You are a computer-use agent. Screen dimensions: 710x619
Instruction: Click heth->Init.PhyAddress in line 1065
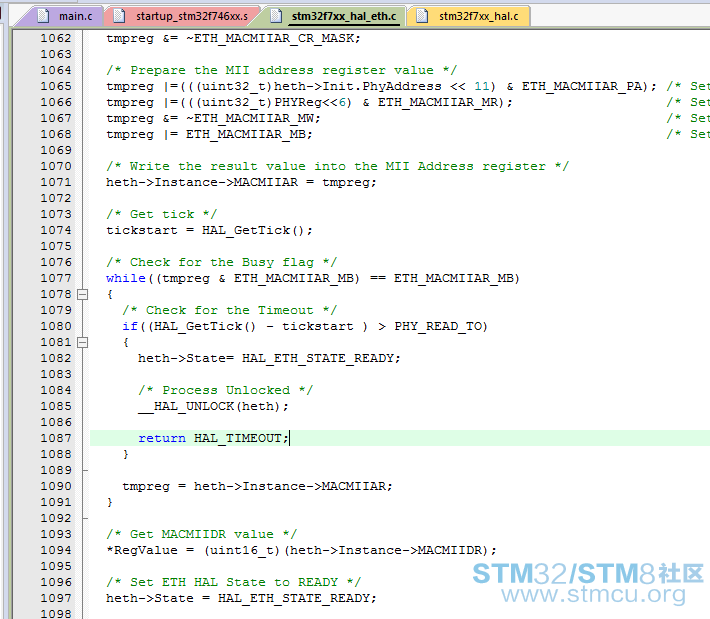358,86
